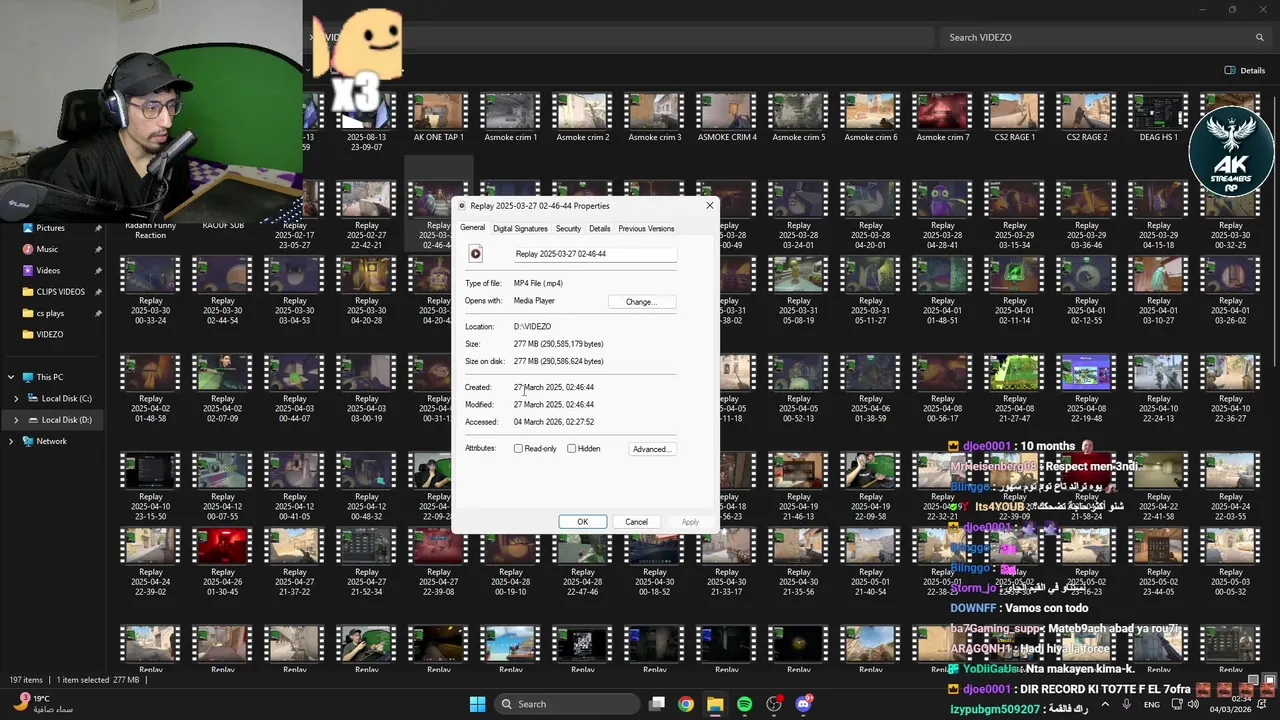Screen dimensions: 1280x720
Task: Open Spotify from the taskbar
Action: [744, 704]
